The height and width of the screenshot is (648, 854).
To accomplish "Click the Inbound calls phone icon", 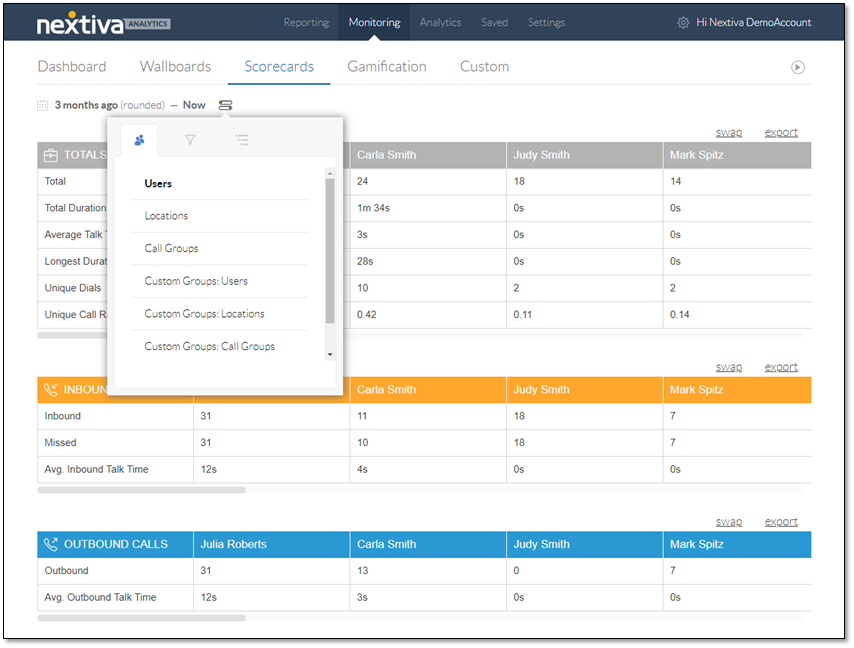I will point(51,390).
